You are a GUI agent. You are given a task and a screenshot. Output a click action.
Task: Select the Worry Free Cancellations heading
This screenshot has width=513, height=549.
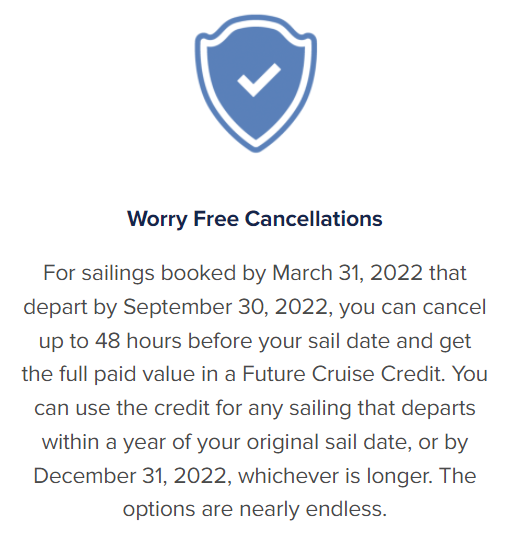[255, 219]
